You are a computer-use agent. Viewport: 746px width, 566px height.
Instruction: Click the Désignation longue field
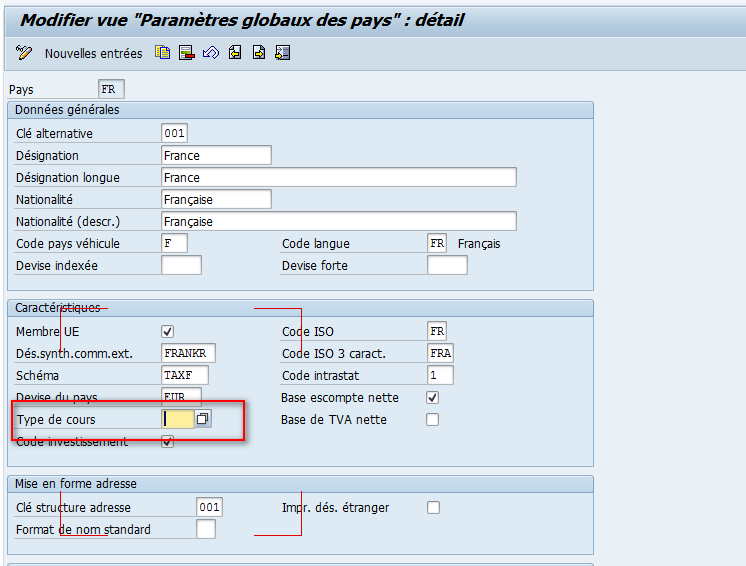pyautogui.click(x=338, y=177)
